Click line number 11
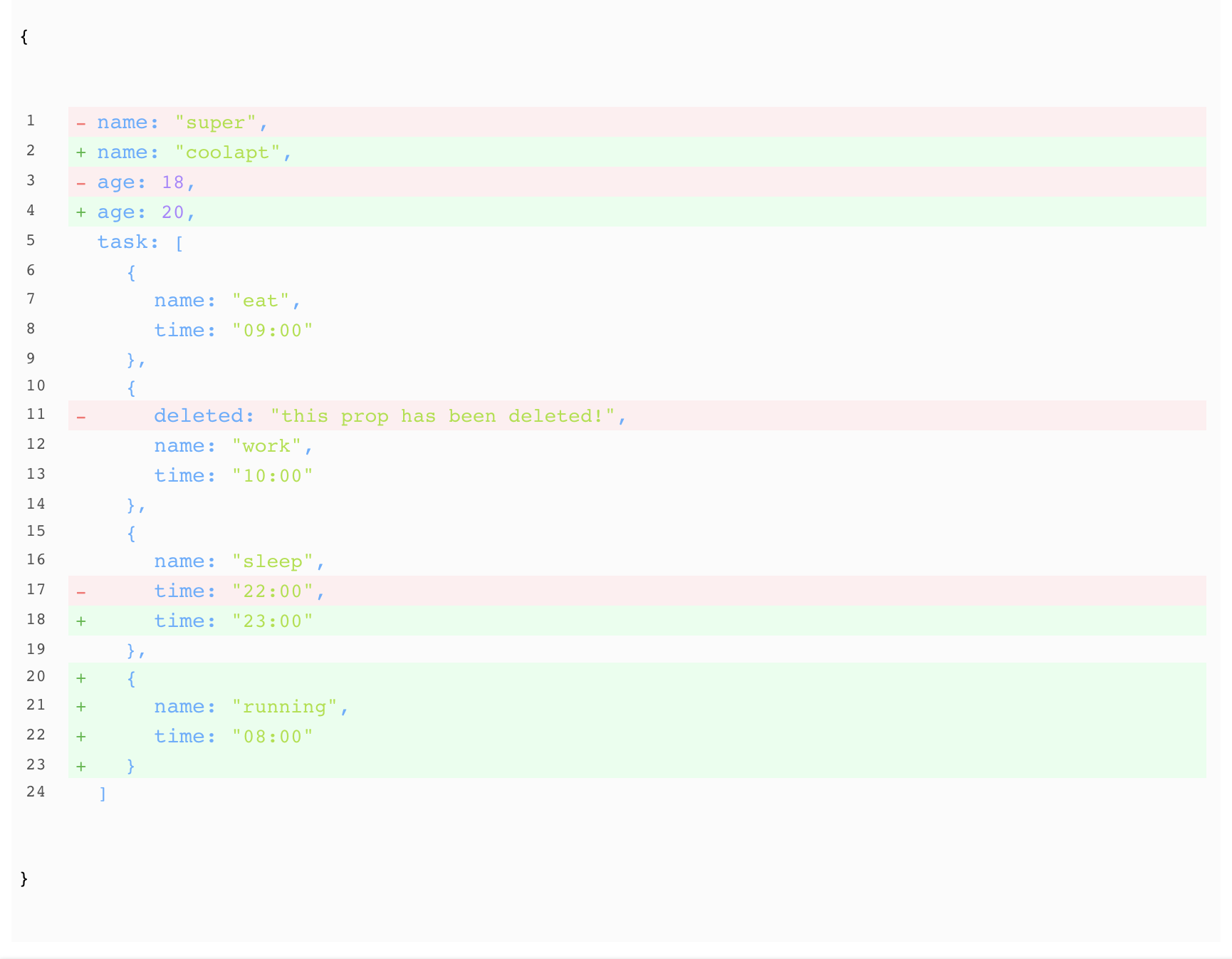Screen dimensions: 1232x959 (36, 414)
